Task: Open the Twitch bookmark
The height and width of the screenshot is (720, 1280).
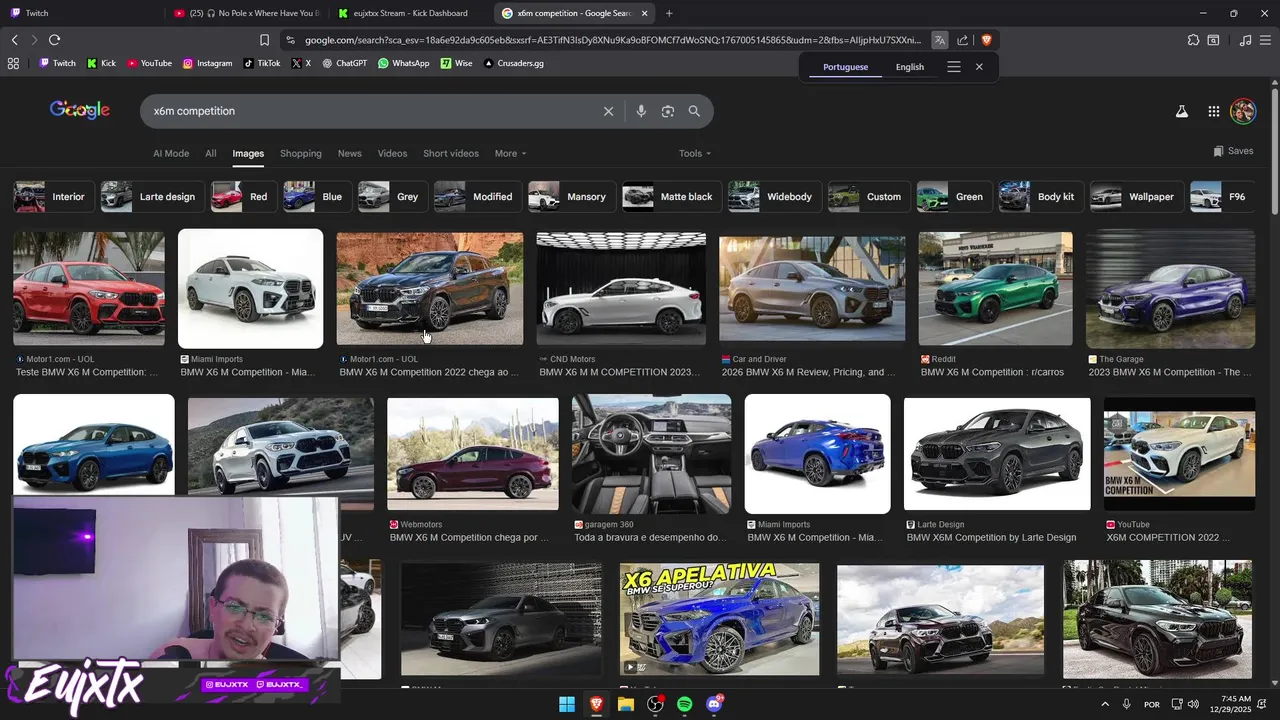Action: coord(57,63)
